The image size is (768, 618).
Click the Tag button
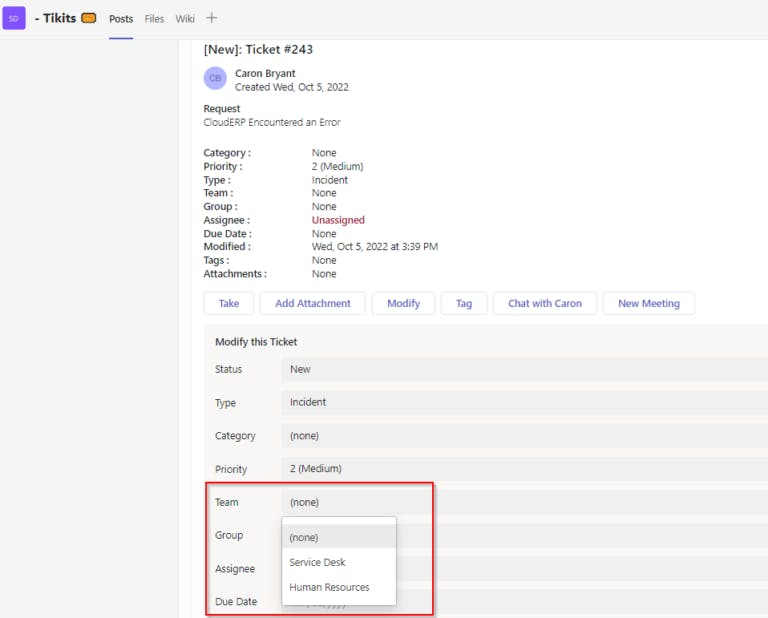tap(464, 303)
